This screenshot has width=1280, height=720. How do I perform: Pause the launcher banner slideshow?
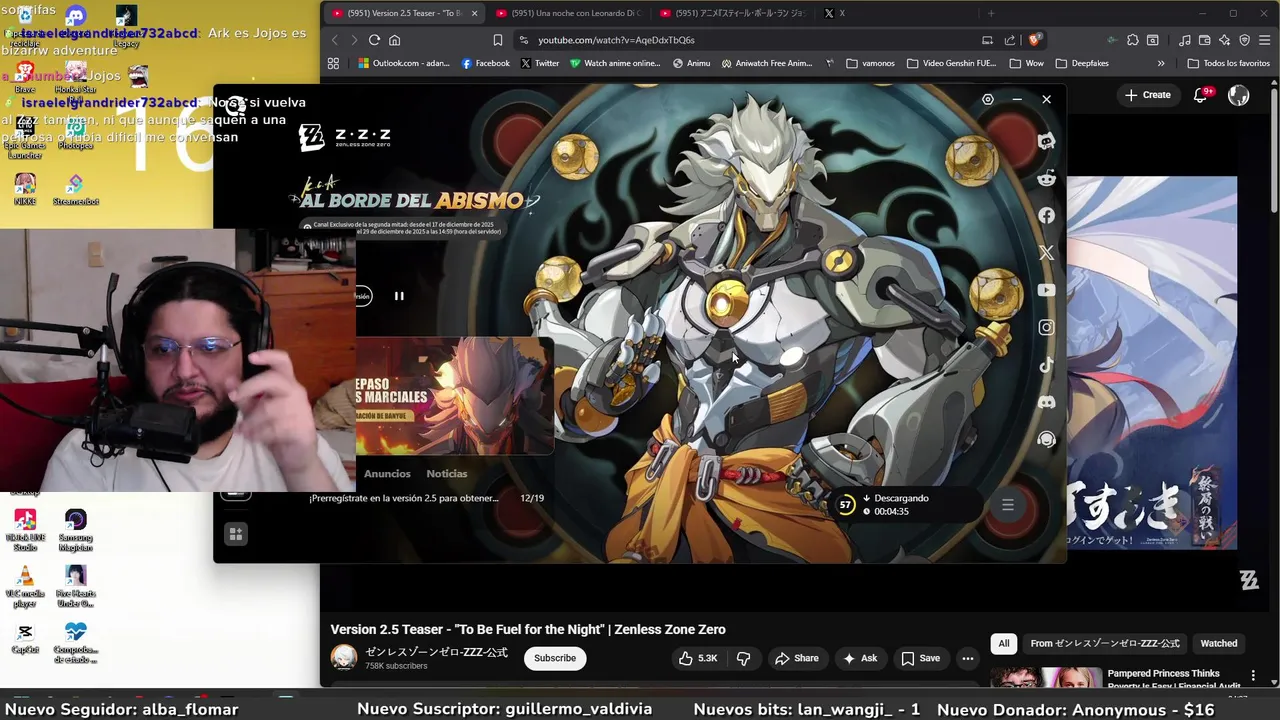399,296
